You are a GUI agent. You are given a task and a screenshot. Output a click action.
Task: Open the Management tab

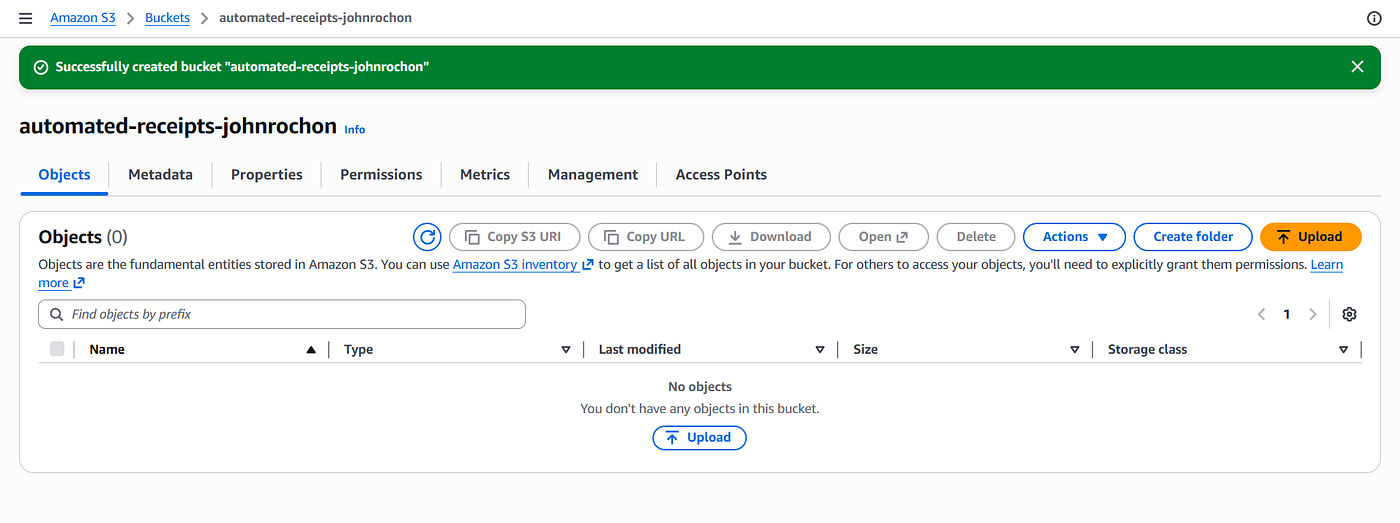click(x=593, y=174)
